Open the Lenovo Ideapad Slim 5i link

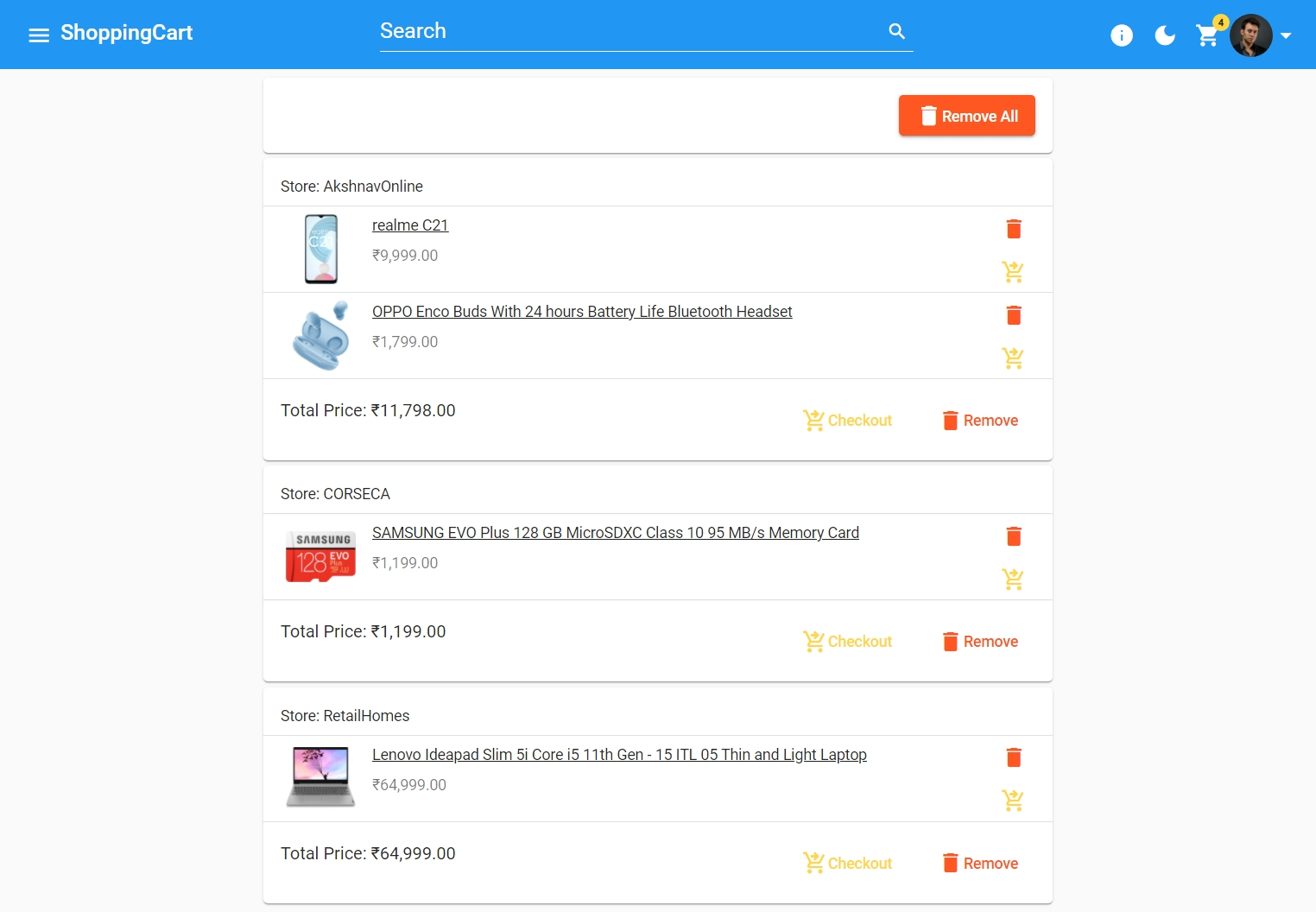(x=619, y=755)
